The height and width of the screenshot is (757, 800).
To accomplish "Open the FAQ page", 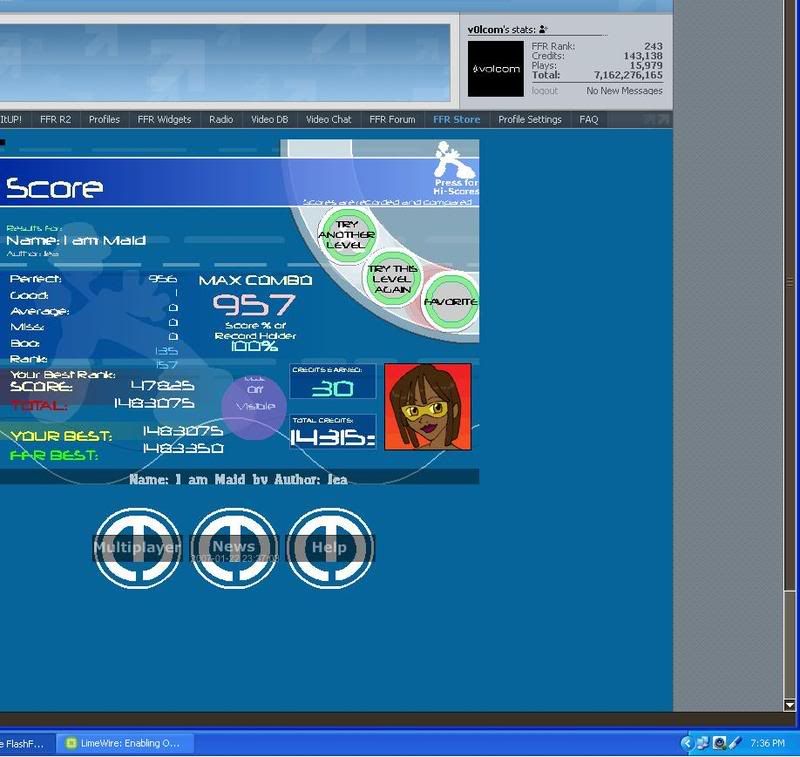I will point(588,119).
